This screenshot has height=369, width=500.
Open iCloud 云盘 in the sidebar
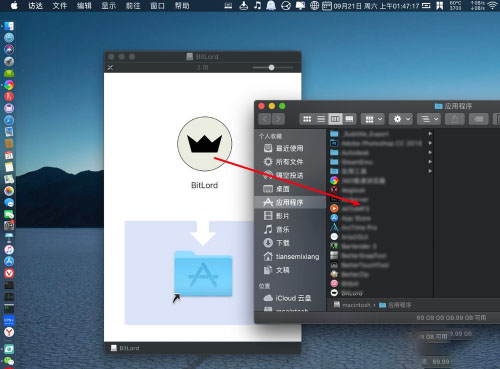point(289,298)
